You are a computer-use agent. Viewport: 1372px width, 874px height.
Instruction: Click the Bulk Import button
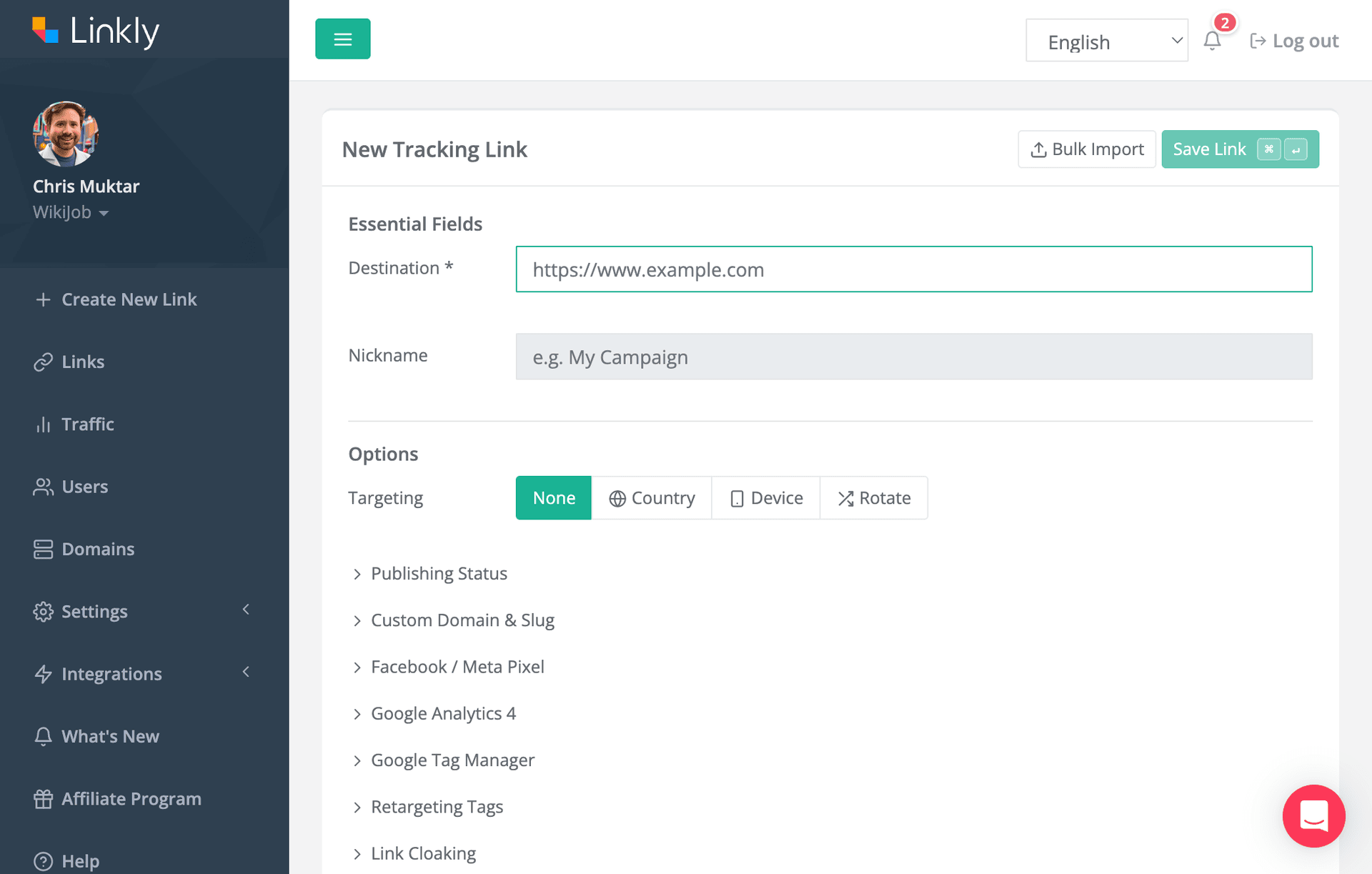[1086, 149]
